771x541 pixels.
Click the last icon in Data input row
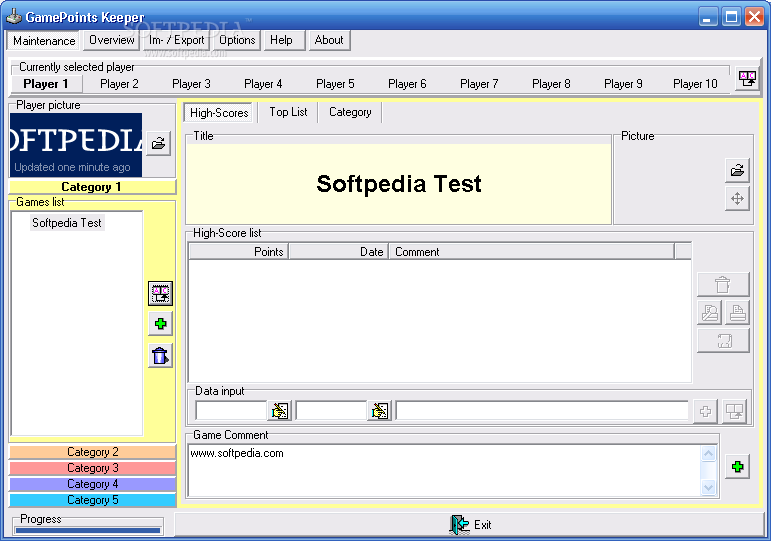[735, 412]
